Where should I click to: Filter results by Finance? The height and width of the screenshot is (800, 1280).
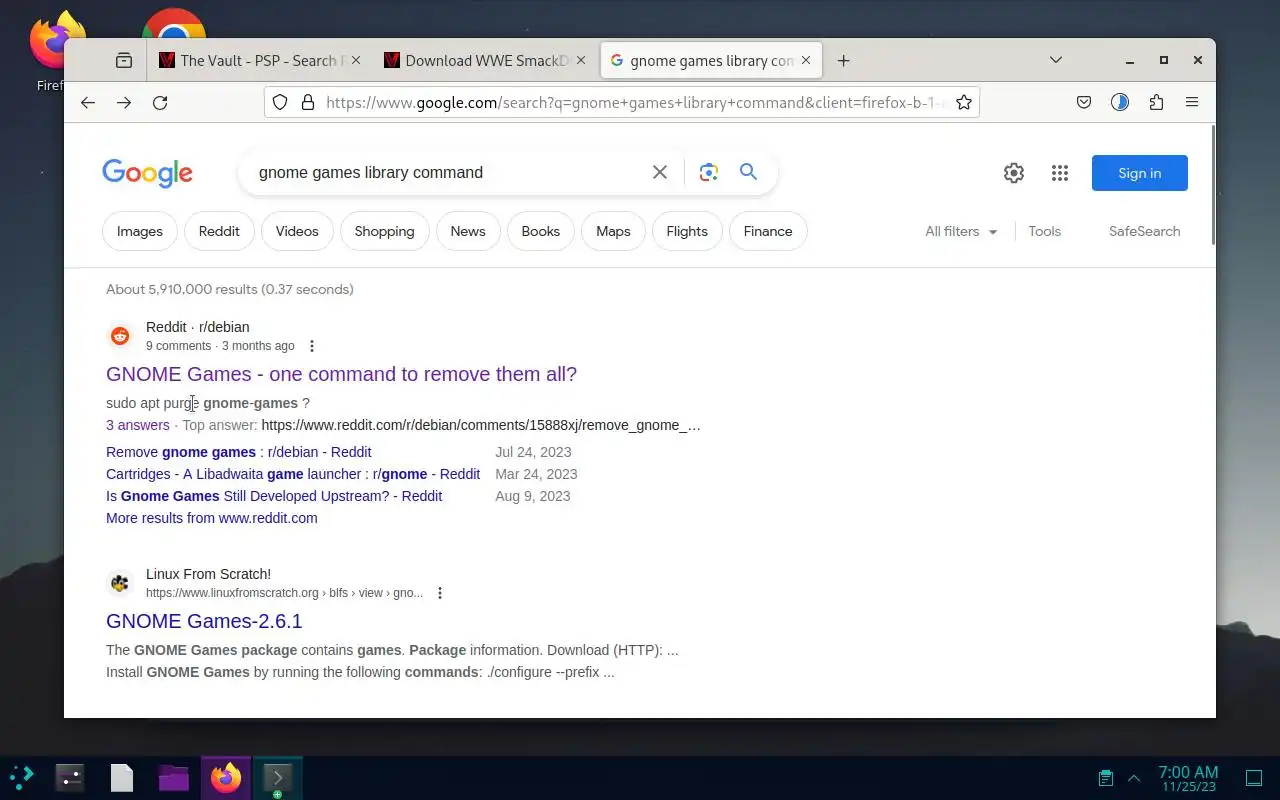point(768,231)
